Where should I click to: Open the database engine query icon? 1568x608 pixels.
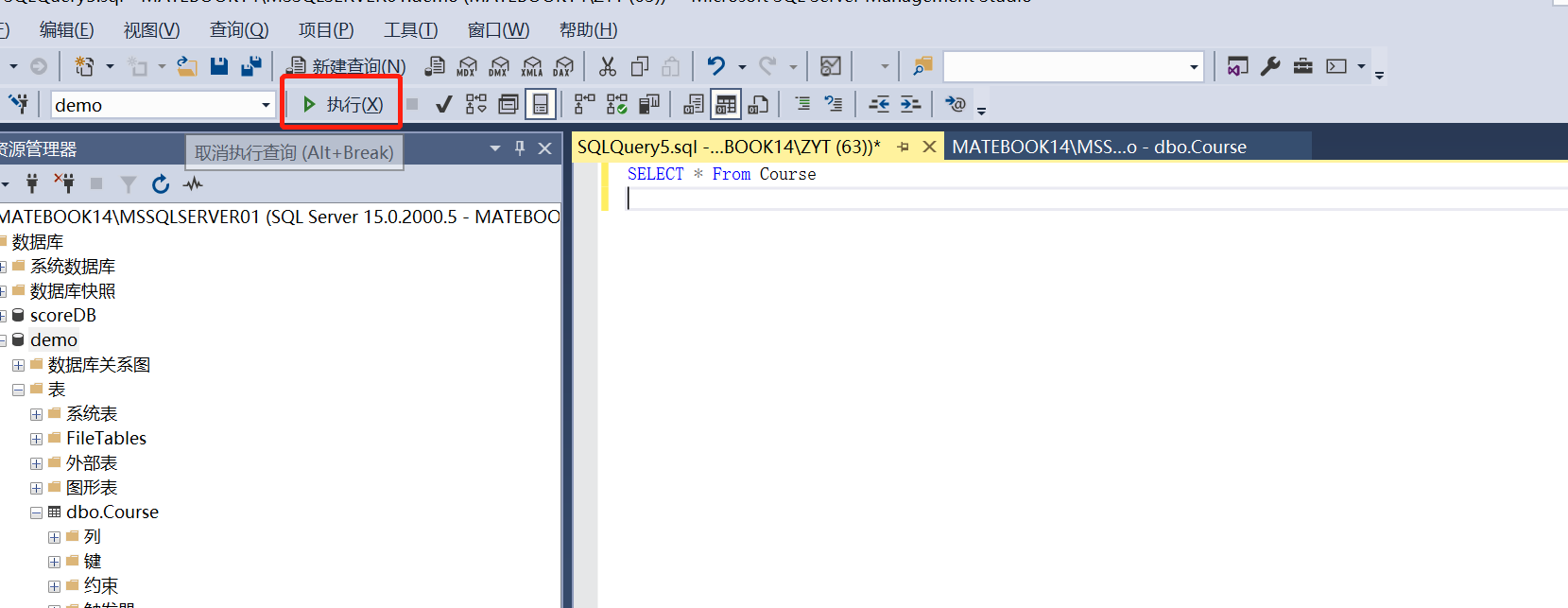point(435,66)
